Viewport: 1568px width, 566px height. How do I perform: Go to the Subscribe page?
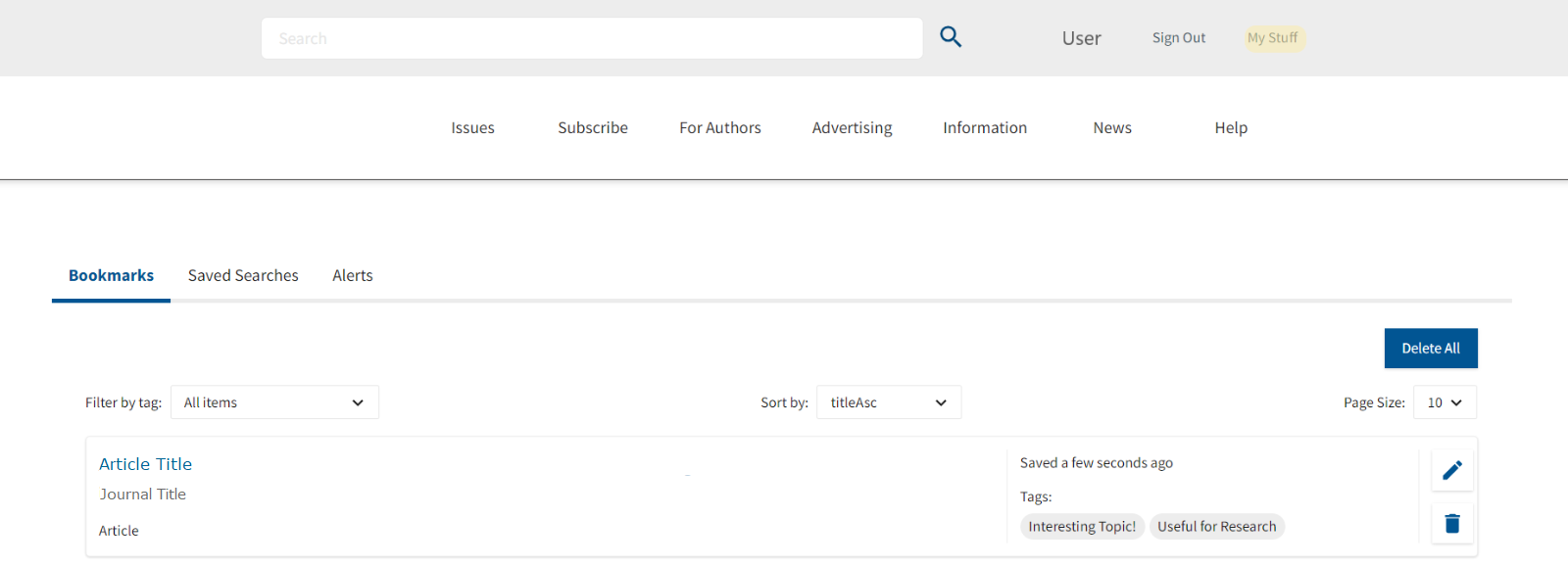pos(593,128)
